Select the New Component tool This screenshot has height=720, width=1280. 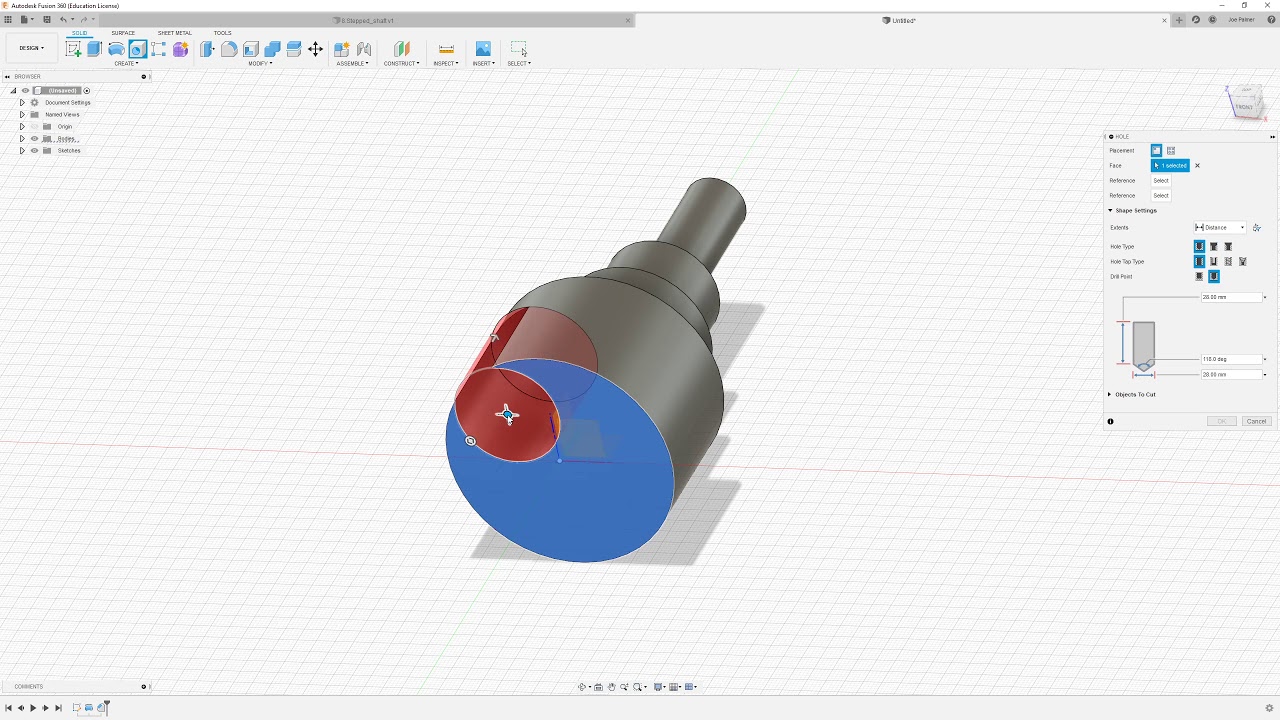342,49
